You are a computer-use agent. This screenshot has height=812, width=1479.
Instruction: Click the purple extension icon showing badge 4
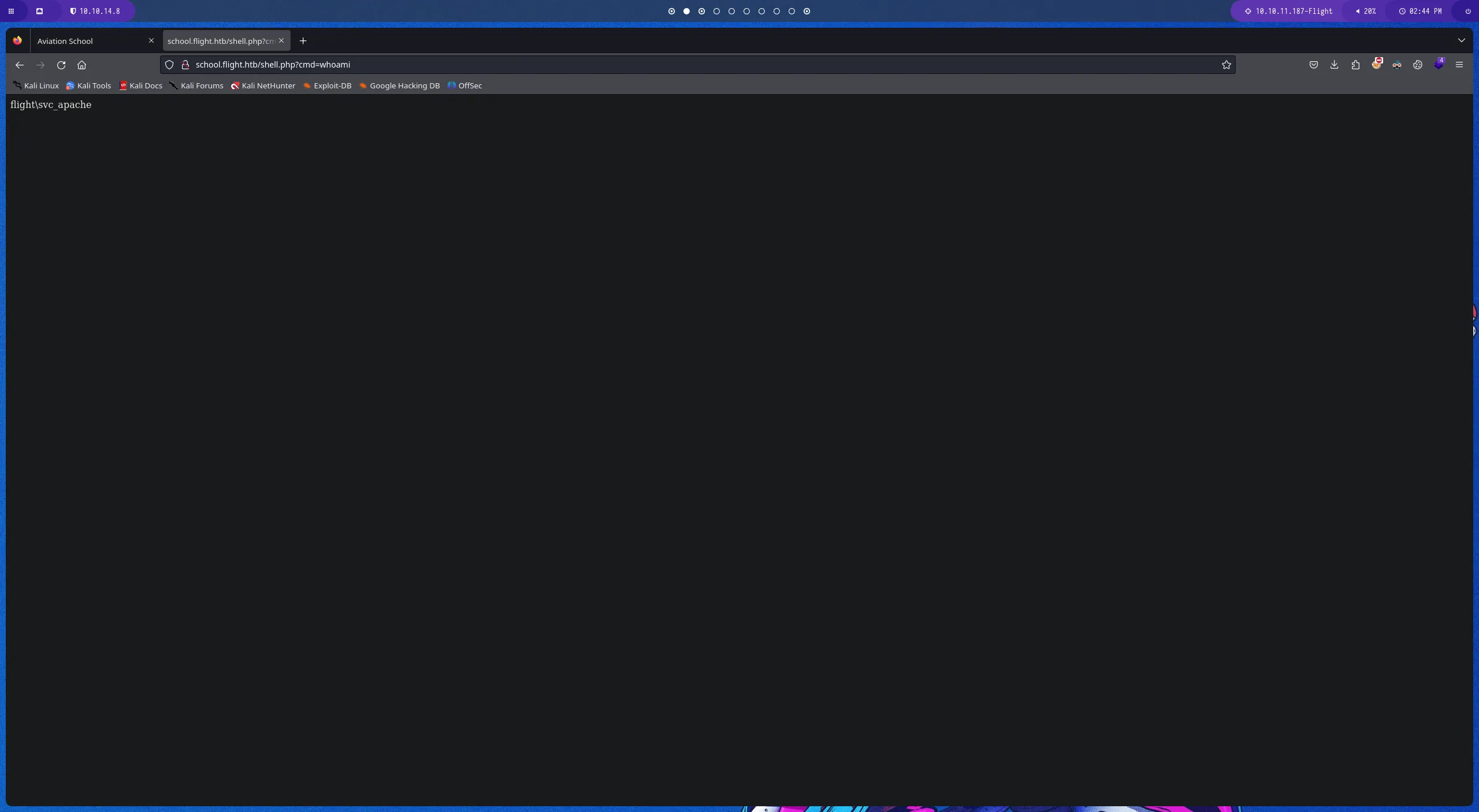pos(1440,65)
